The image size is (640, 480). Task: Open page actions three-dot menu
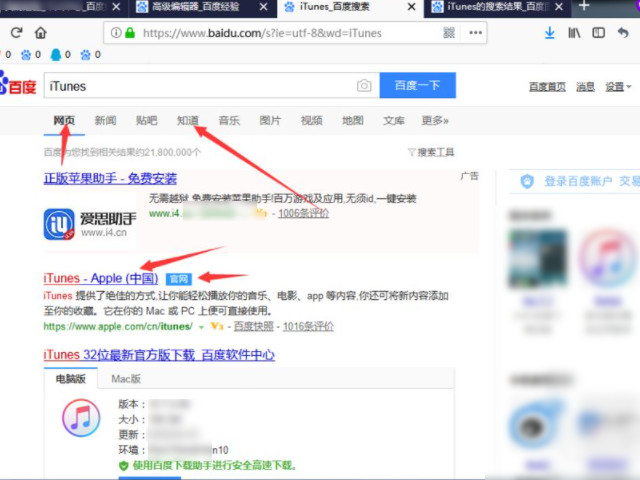[x=476, y=33]
